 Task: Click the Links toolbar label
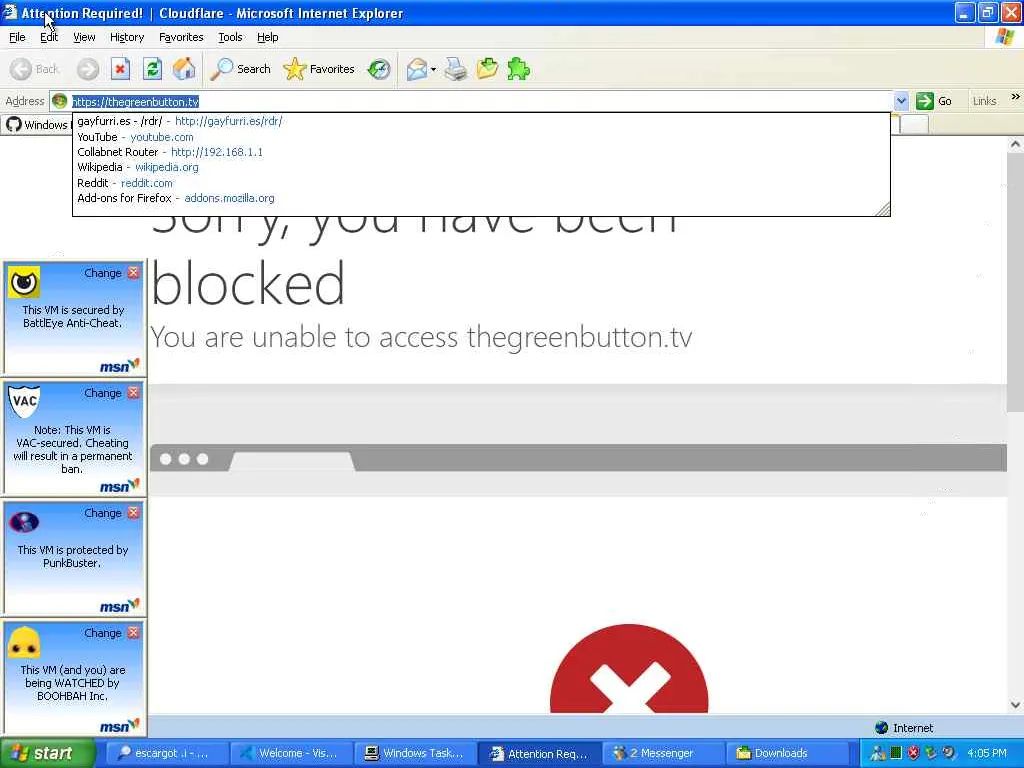984,101
